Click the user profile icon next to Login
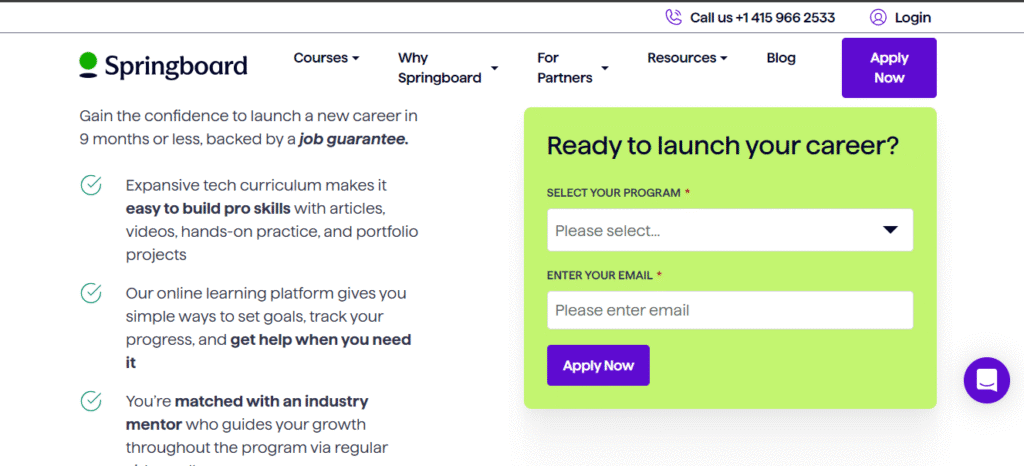The image size is (1024, 466). point(878,17)
